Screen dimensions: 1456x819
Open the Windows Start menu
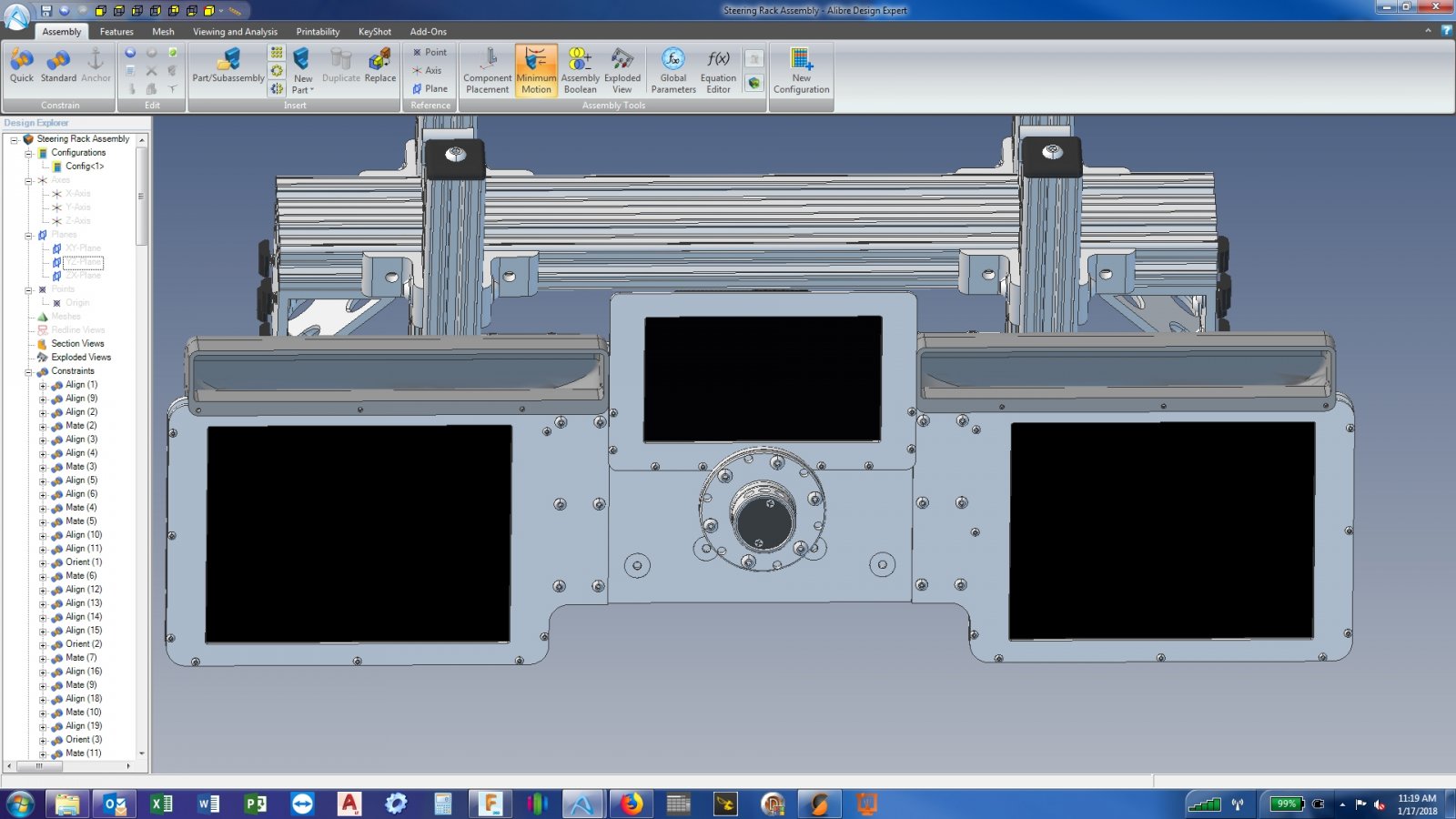click(x=20, y=804)
